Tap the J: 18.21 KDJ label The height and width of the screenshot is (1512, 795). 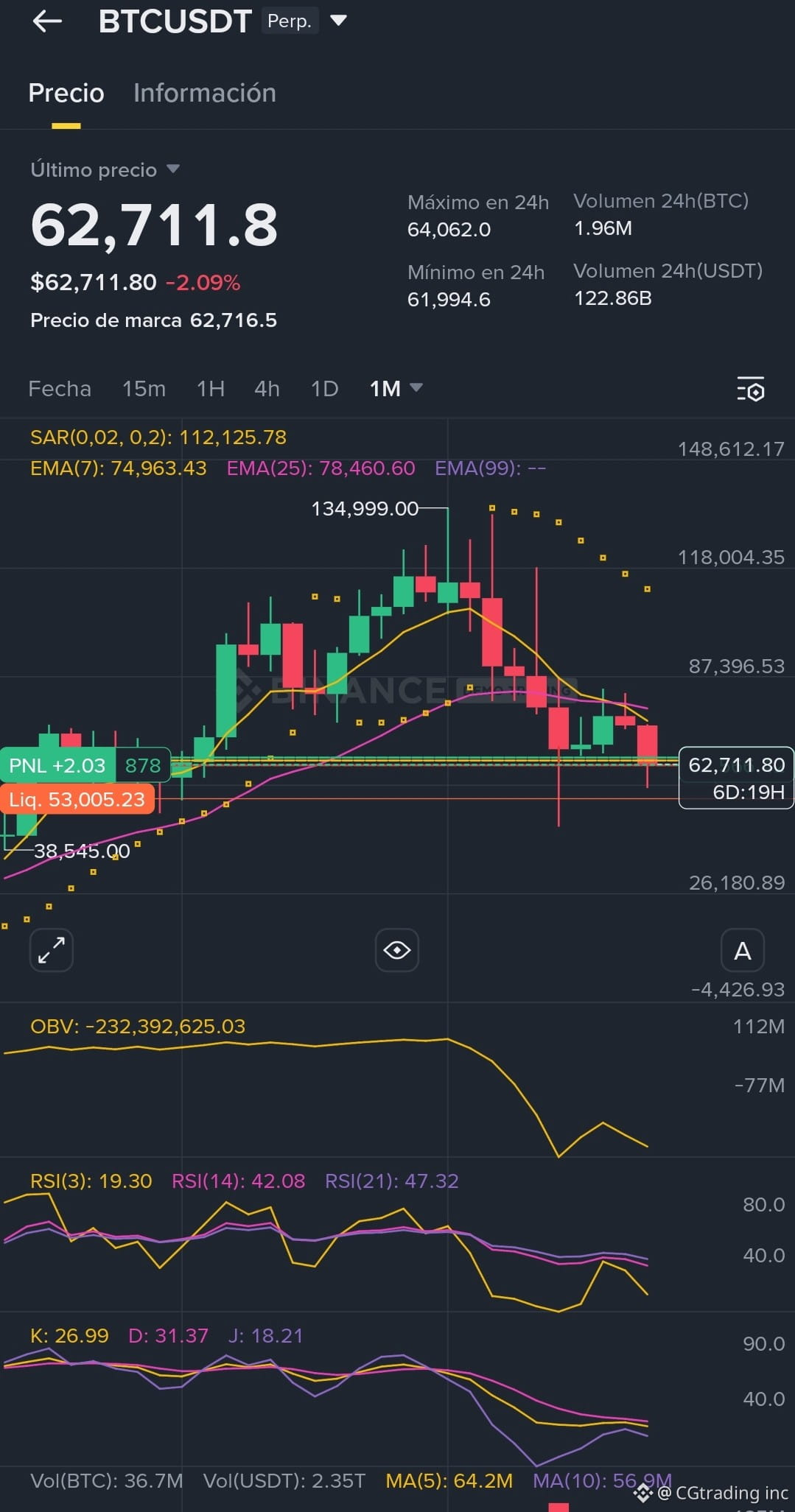click(x=265, y=1335)
